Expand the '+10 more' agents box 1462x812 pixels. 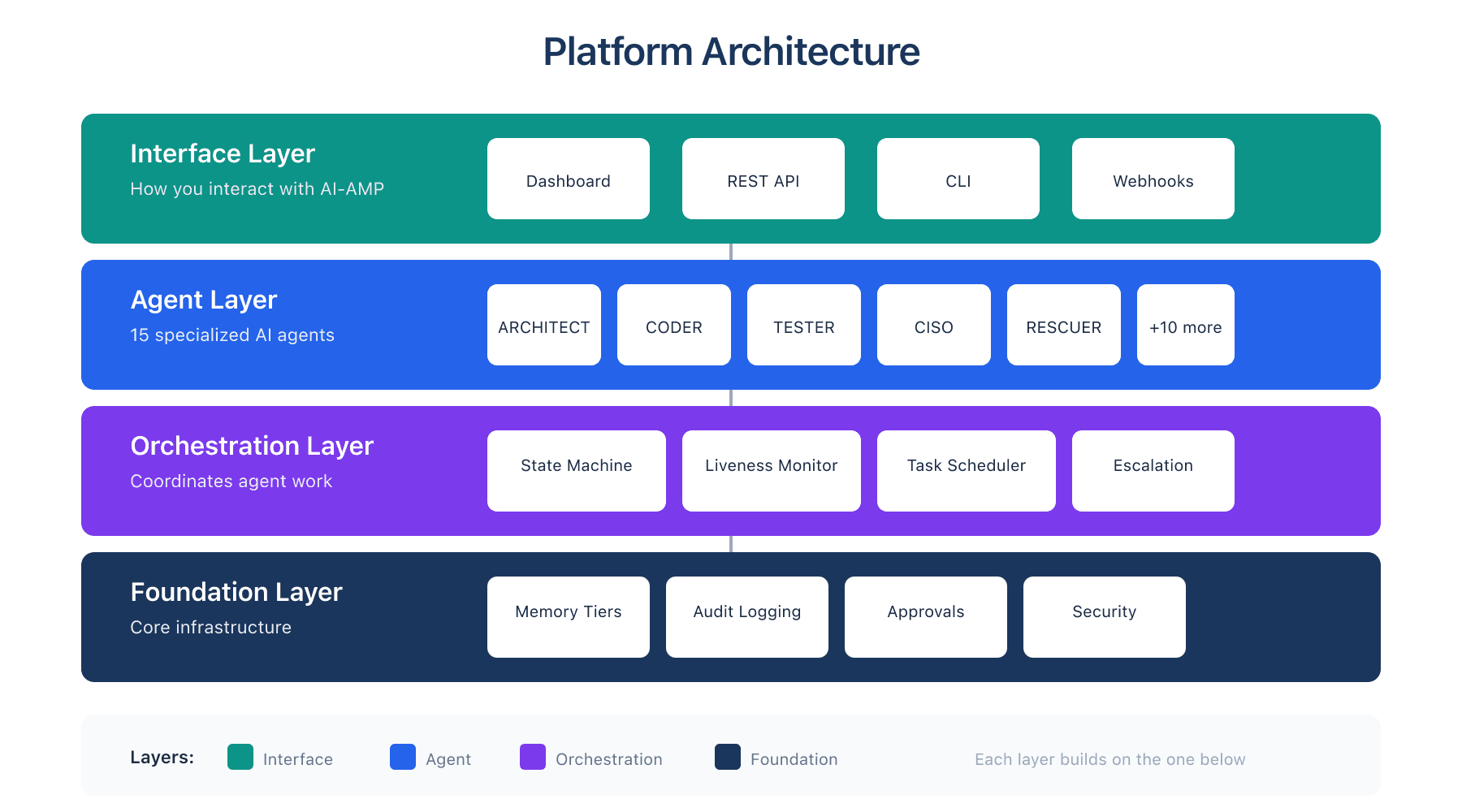pyautogui.click(x=1185, y=325)
